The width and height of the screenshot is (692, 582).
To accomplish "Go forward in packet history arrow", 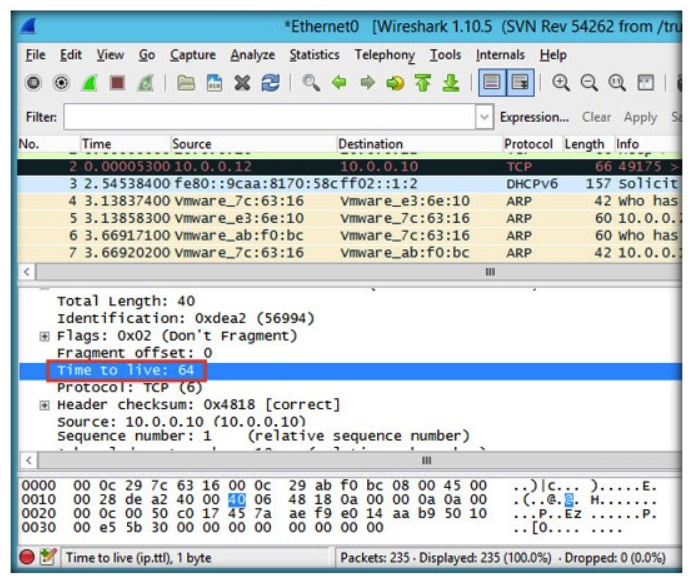I will 367,83.
